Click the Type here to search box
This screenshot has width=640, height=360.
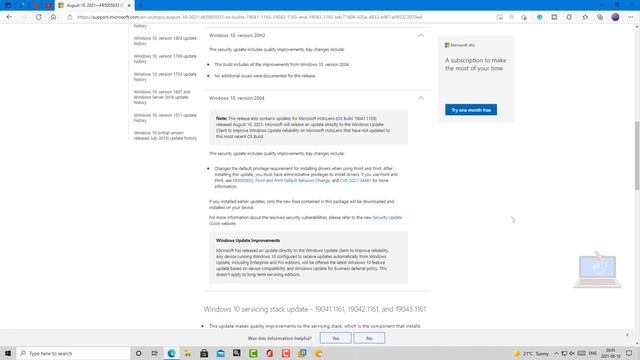pos(73,353)
